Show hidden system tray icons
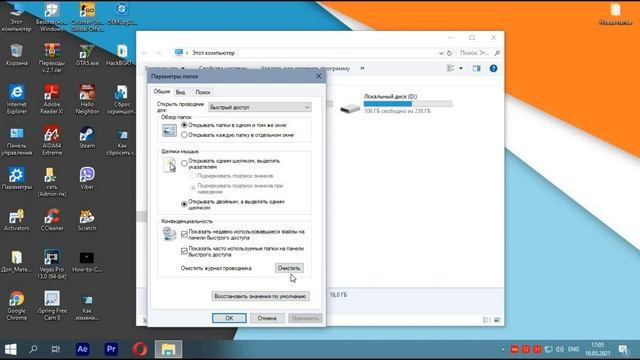The width and height of the screenshot is (640, 360). 503,349
